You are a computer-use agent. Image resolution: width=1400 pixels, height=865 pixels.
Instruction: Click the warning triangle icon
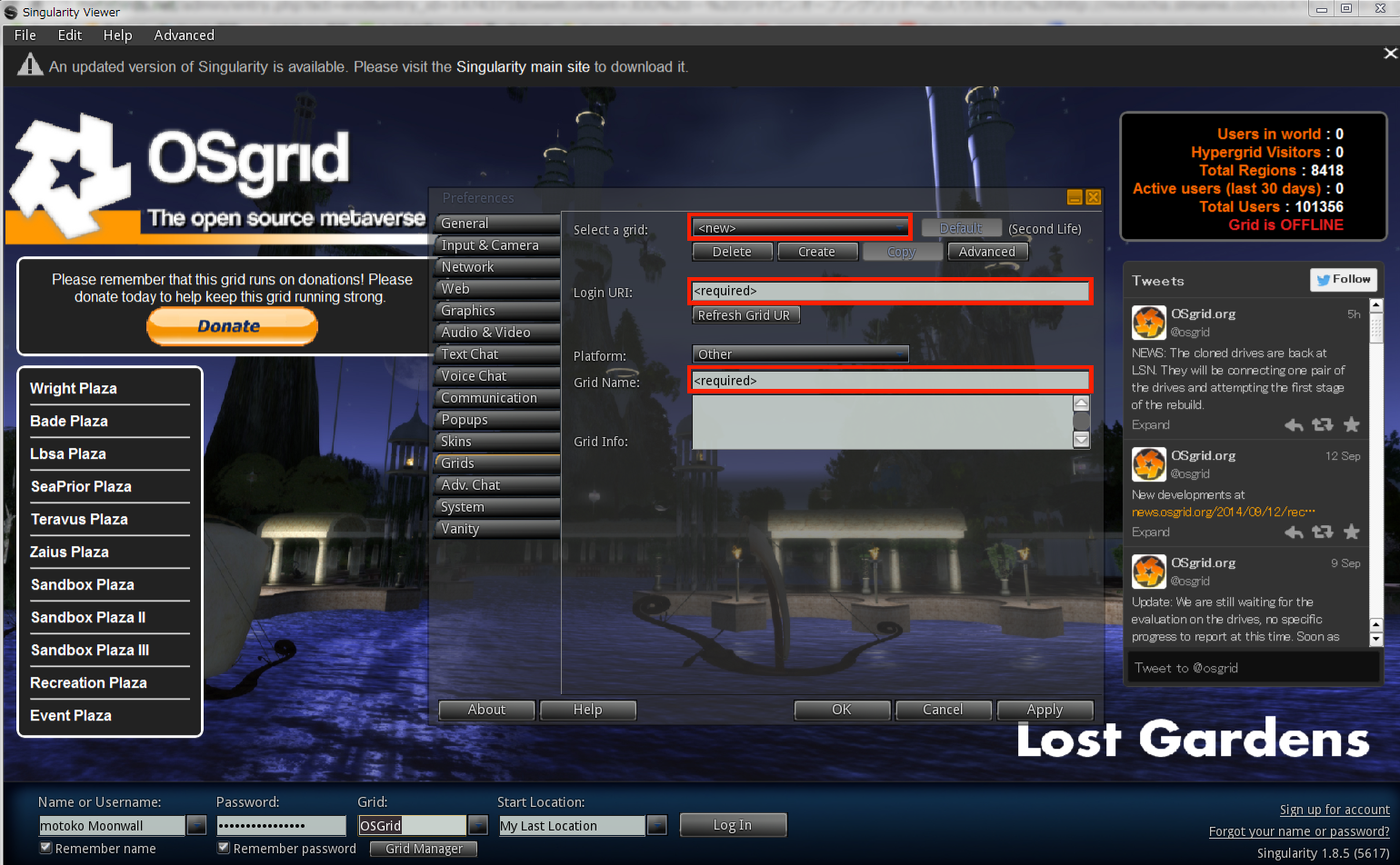point(30,65)
